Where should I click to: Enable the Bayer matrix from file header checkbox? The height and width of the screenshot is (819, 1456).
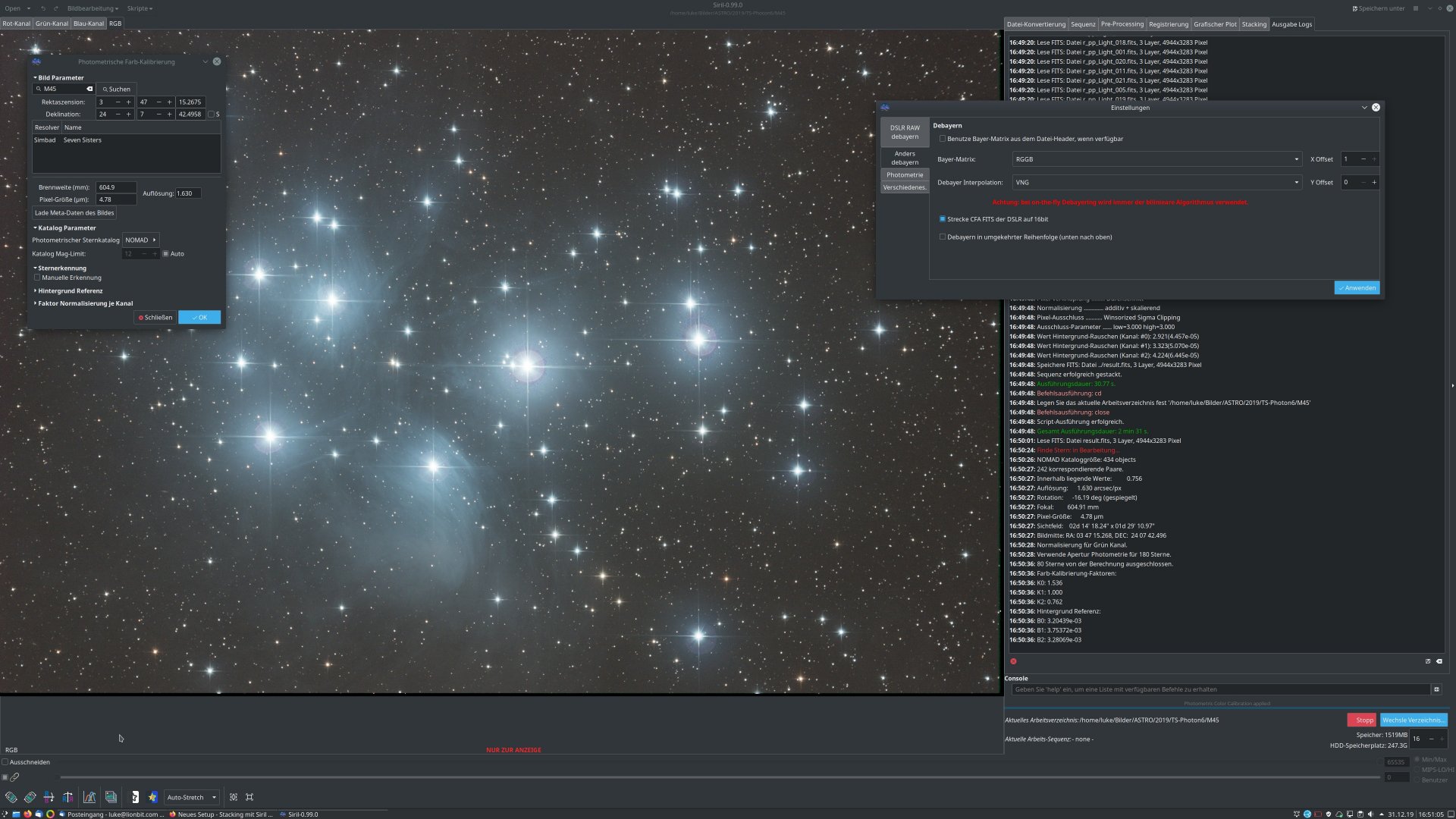943,139
